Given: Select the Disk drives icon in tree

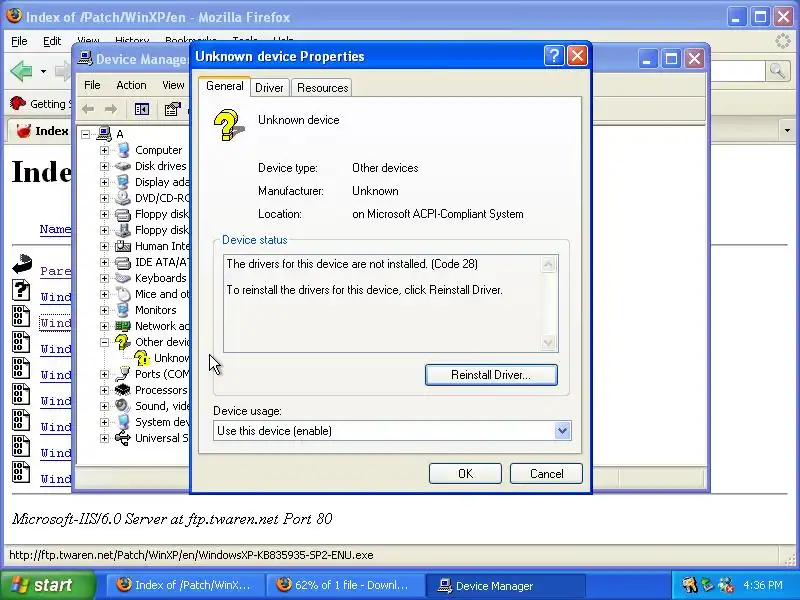Looking at the screenshot, I should coord(123,166).
